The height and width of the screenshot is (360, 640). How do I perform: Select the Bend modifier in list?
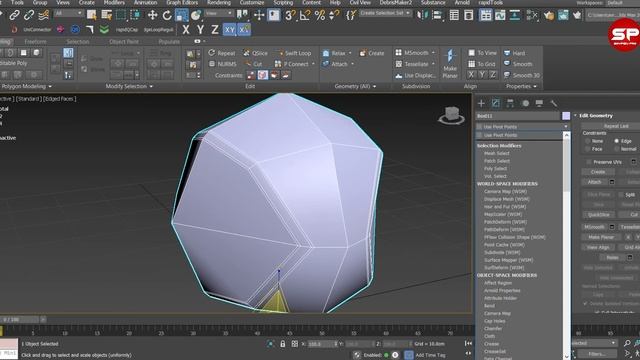click(x=489, y=306)
